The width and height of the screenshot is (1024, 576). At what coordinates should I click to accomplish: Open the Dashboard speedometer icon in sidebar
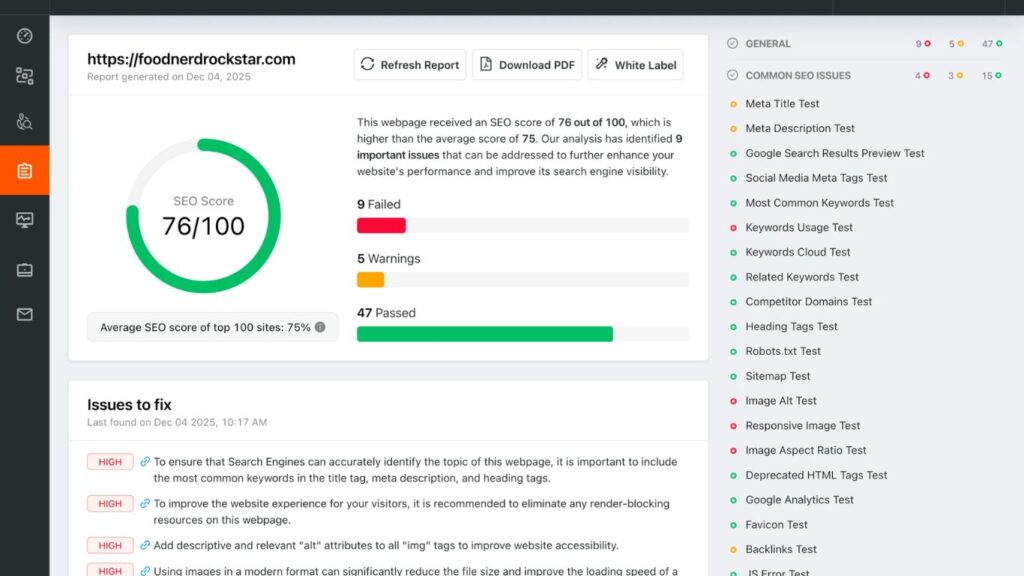click(x=25, y=37)
